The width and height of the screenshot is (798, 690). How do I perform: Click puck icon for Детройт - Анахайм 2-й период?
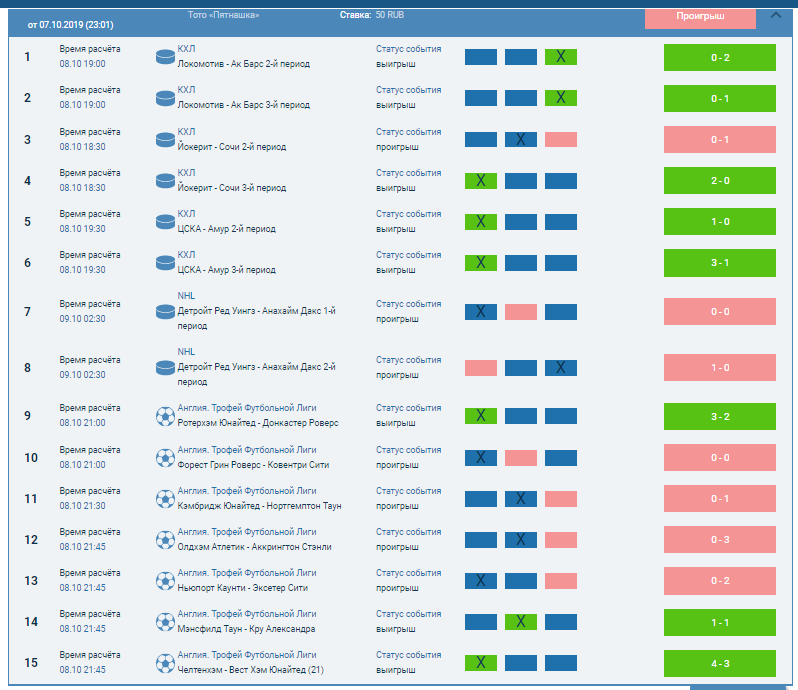pyautogui.click(x=165, y=367)
